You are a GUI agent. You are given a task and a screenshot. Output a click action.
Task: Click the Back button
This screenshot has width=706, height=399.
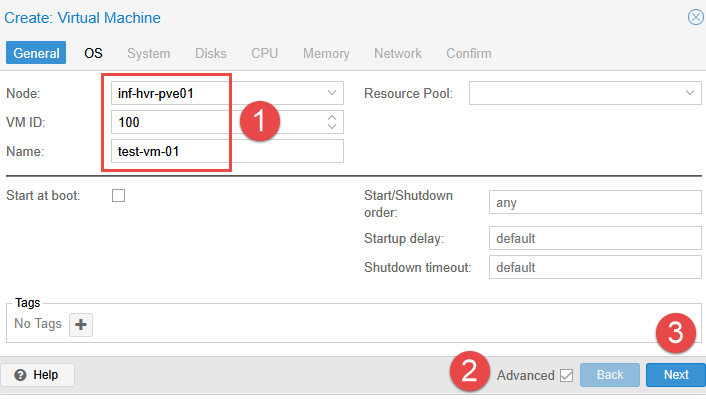click(610, 375)
